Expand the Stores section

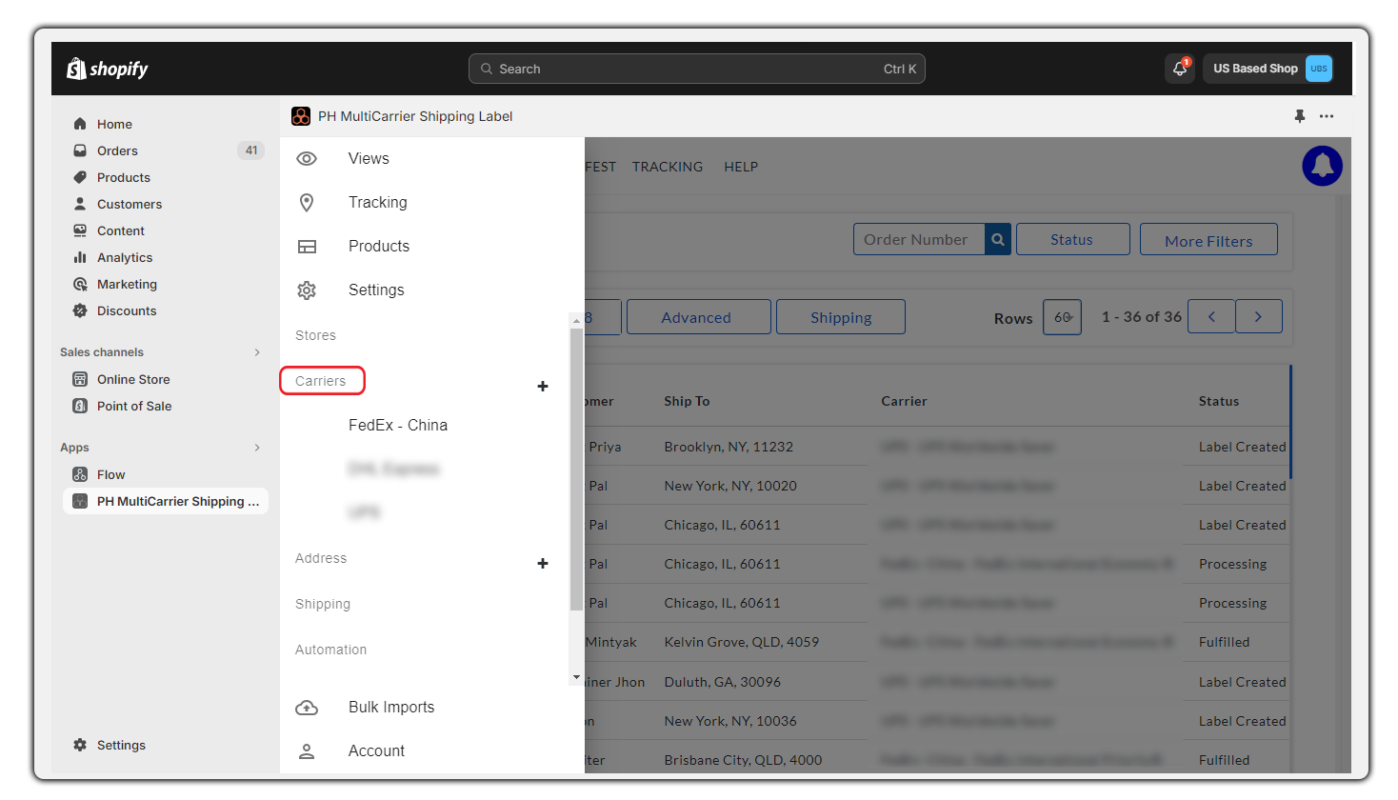click(316, 335)
